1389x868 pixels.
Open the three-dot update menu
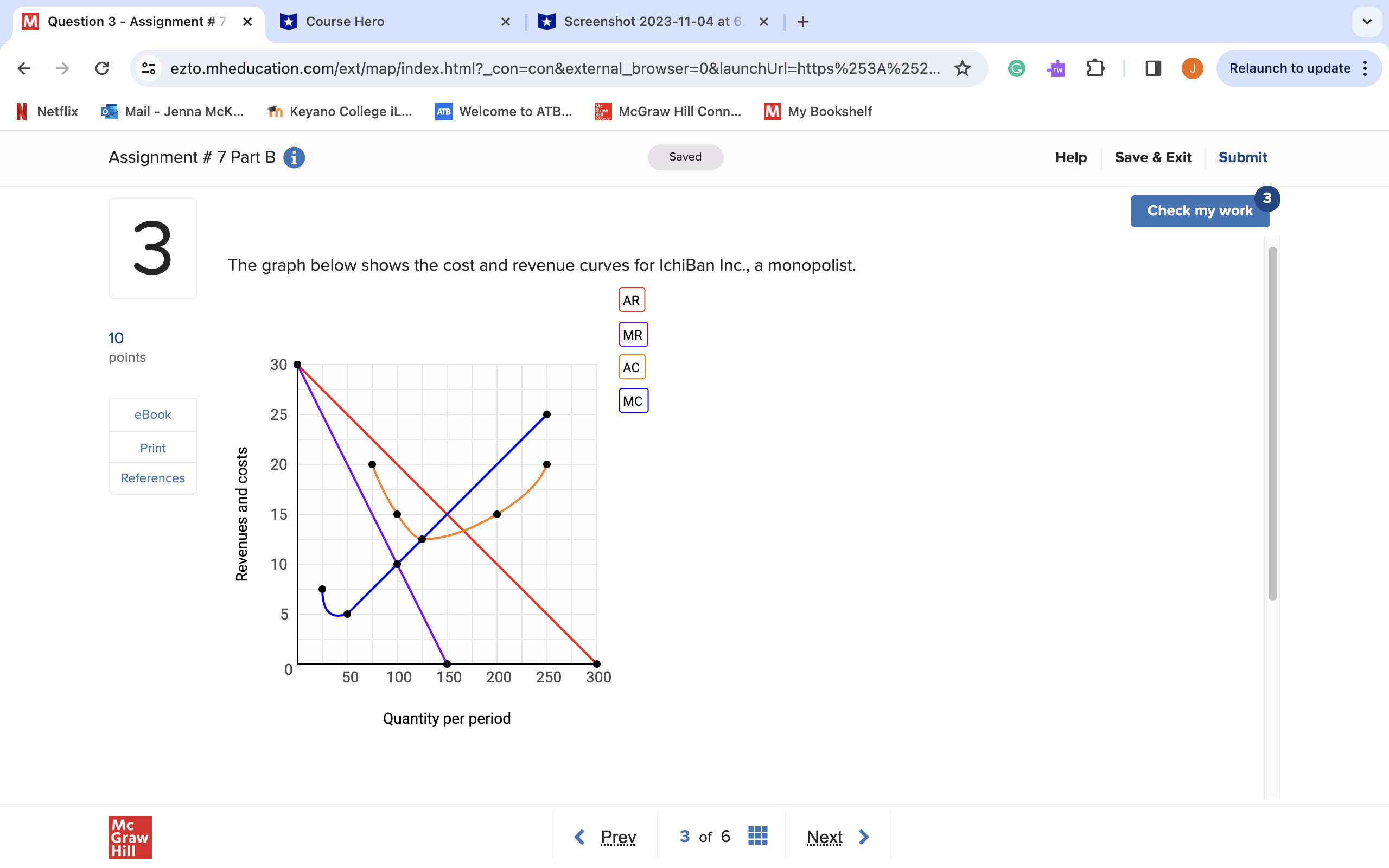tap(1366, 68)
